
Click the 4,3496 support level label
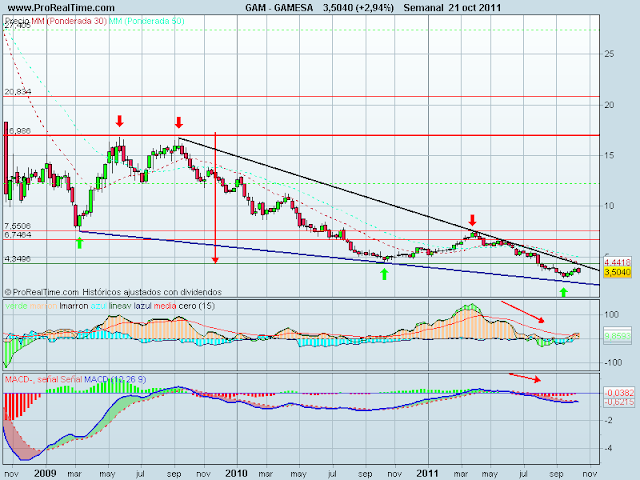pos(18,259)
